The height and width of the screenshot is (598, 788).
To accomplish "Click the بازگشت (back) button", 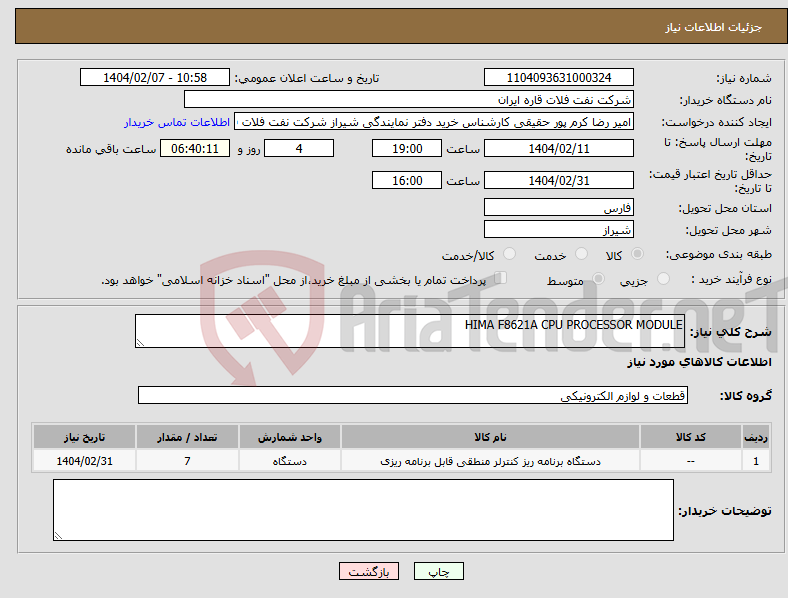I will (369, 571).
